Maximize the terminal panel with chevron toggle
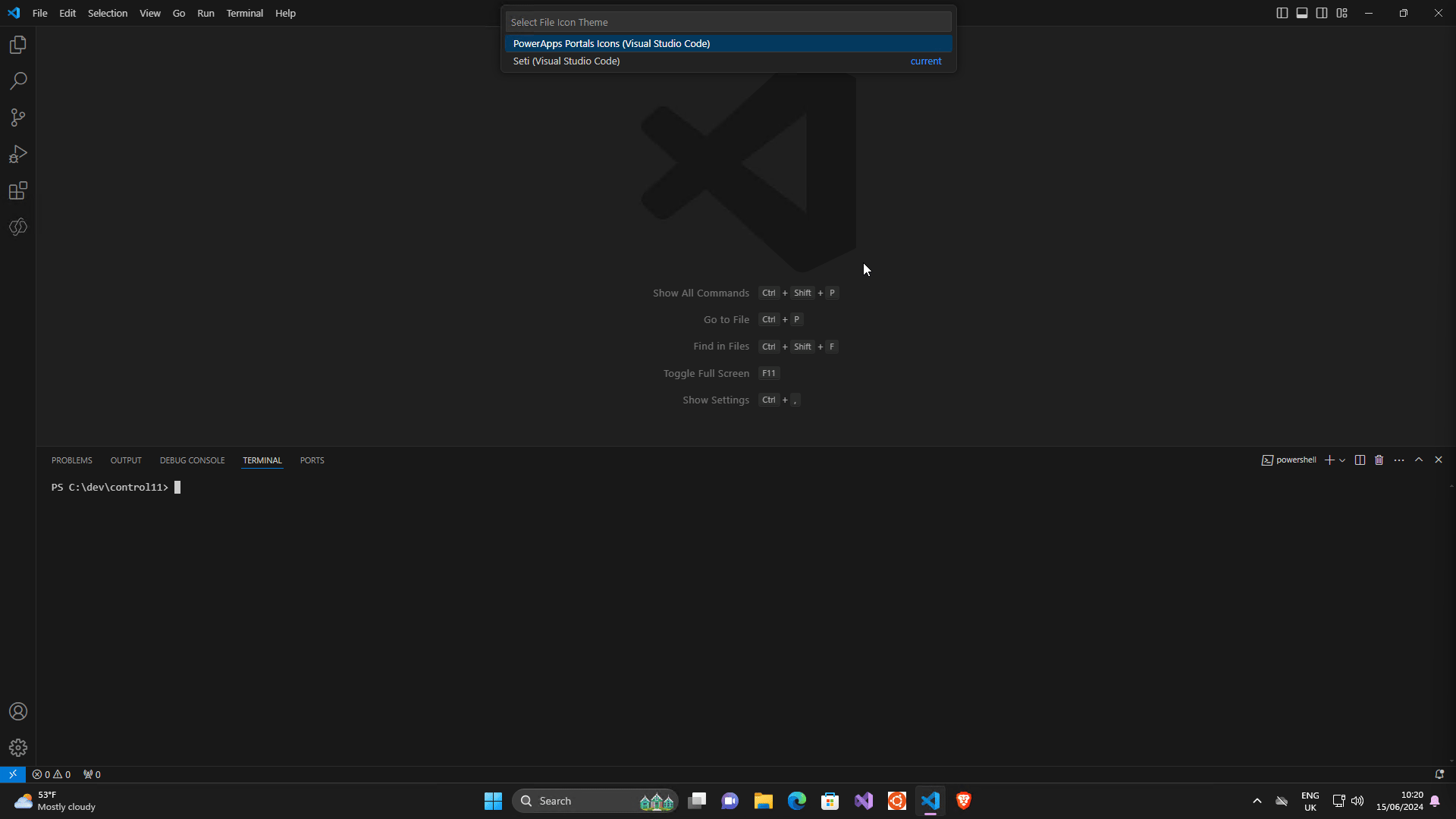The width and height of the screenshot is (1456, 819). (1419, 460)
